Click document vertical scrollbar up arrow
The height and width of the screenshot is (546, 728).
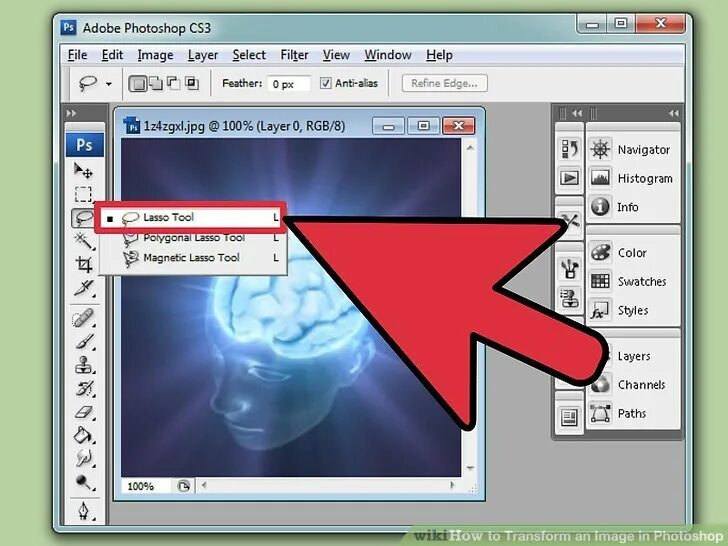470,148
